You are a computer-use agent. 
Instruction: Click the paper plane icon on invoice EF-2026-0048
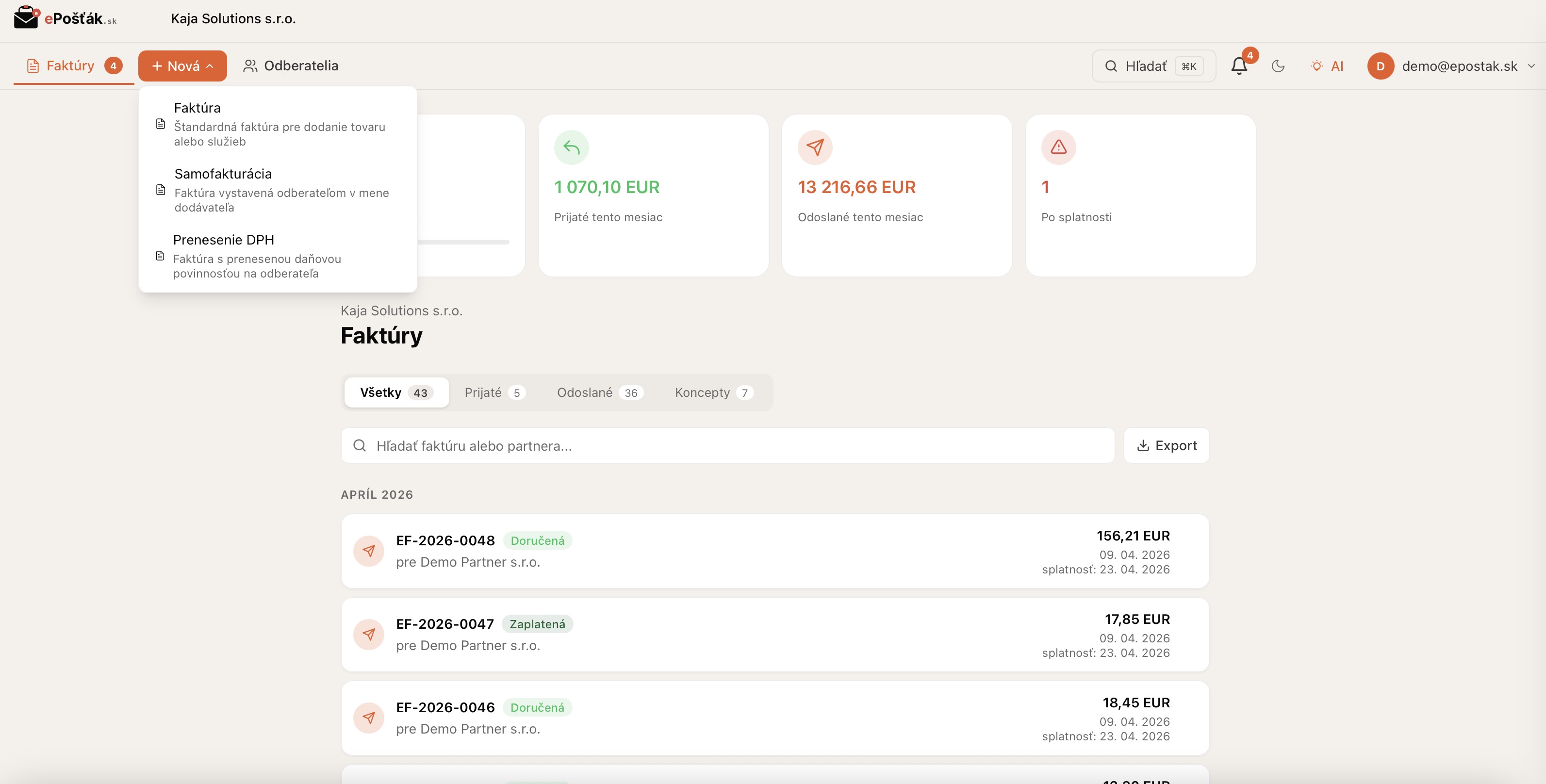pyautogui.click(x=369, y=551)
